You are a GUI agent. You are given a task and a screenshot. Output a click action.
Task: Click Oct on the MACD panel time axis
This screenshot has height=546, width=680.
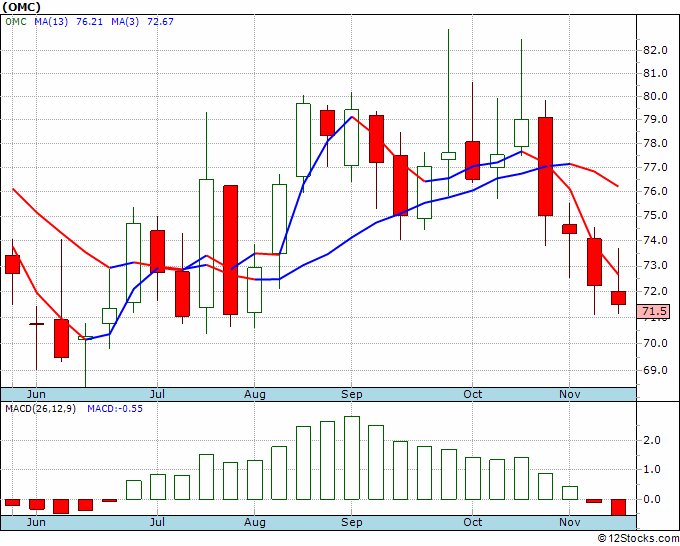point(472,522)
